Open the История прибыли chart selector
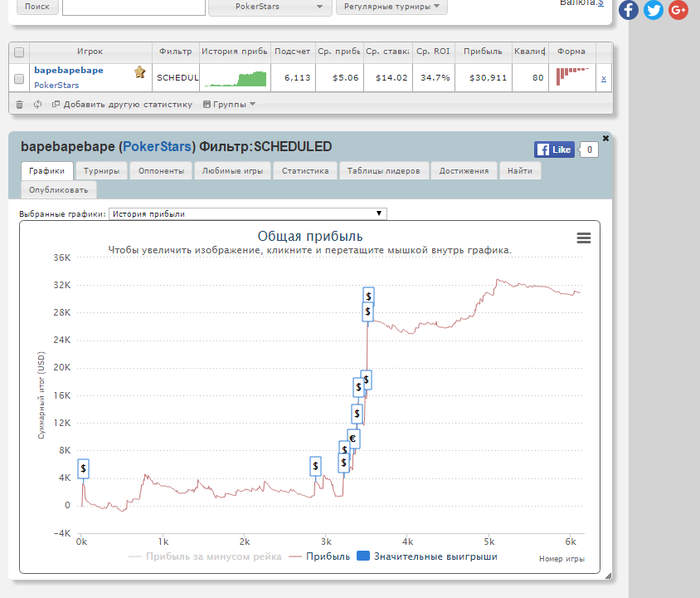Image resolution: width=700 pixels, height=598 pixels. pyautogui.click(x=248, y=214)
